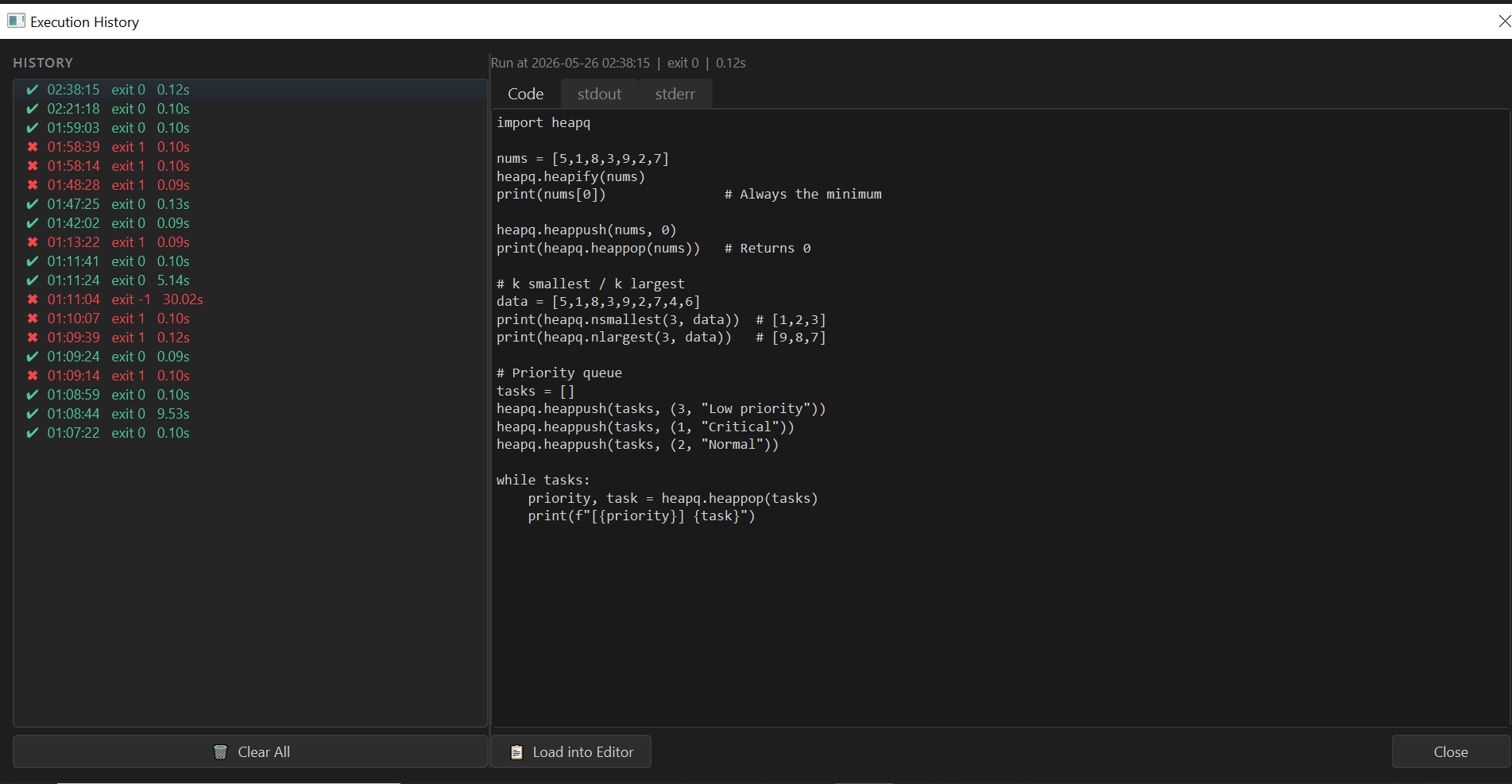Click the clipboard icon on Load into Editor

pos(516,752)
